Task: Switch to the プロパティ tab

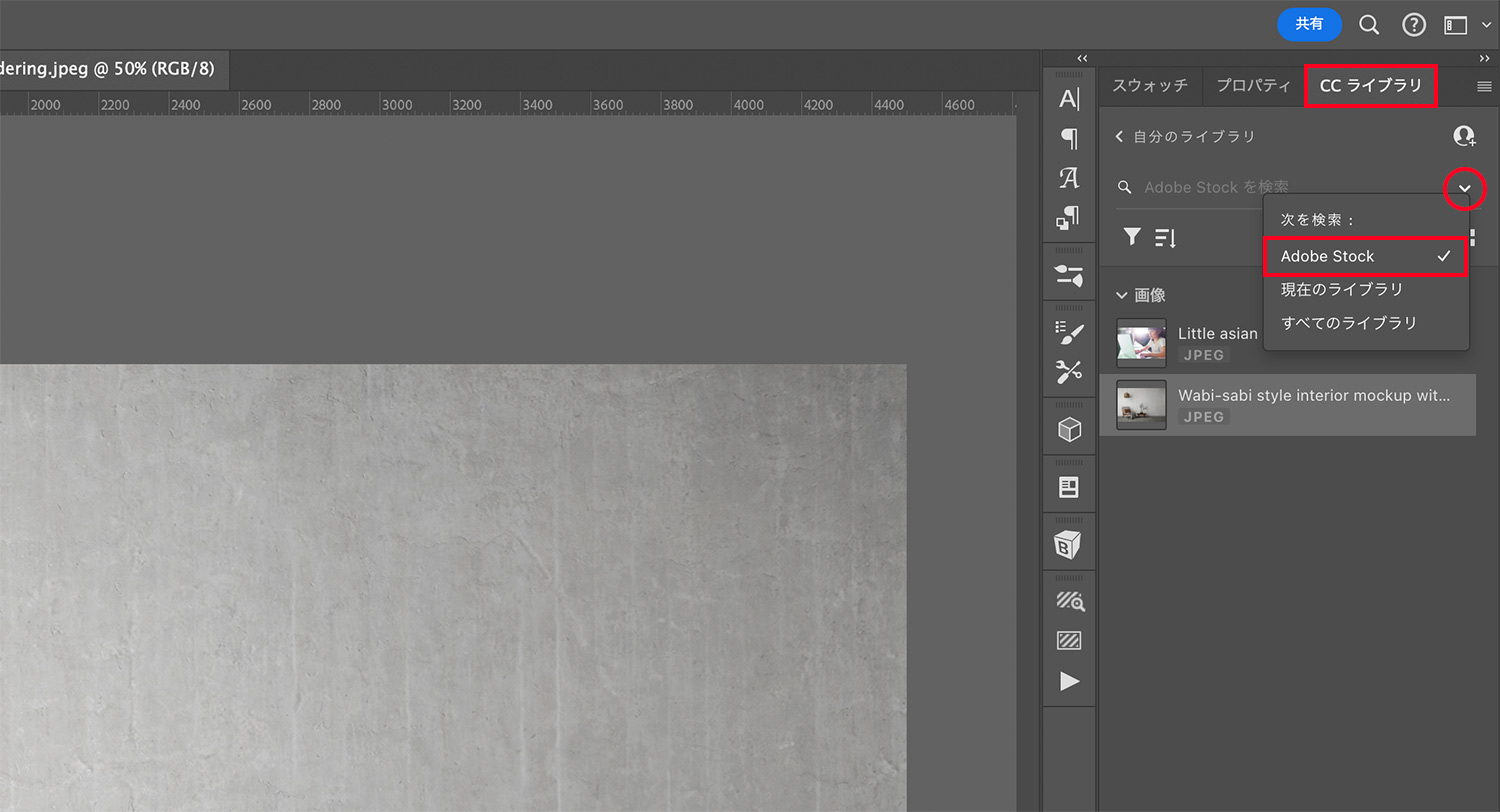Action: click(1253, 86)
